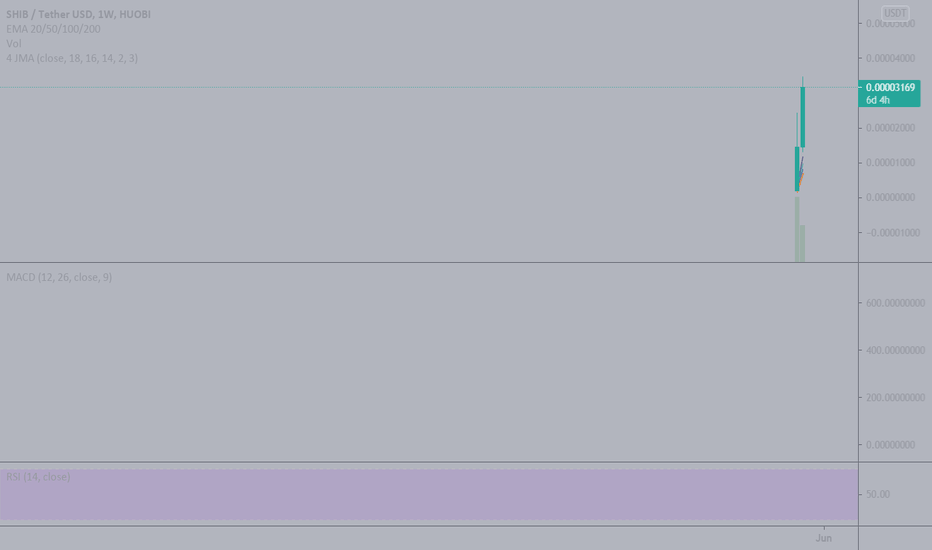Screen dimensions: 932x550
Task: Click the current price label 0.00003169
Action: coord(890,87)
